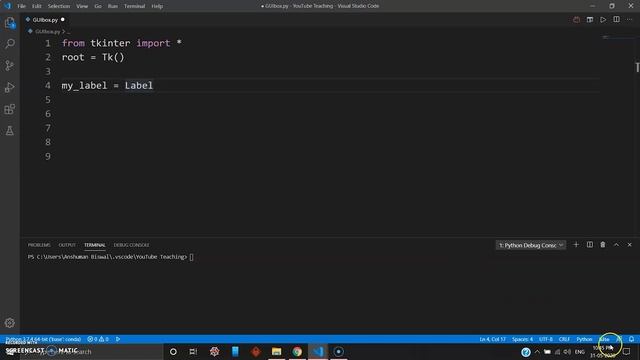Create a new terminal with plus icon
Image resolution: width=640 pixels, height=360 pixels.
pos(576,245)
